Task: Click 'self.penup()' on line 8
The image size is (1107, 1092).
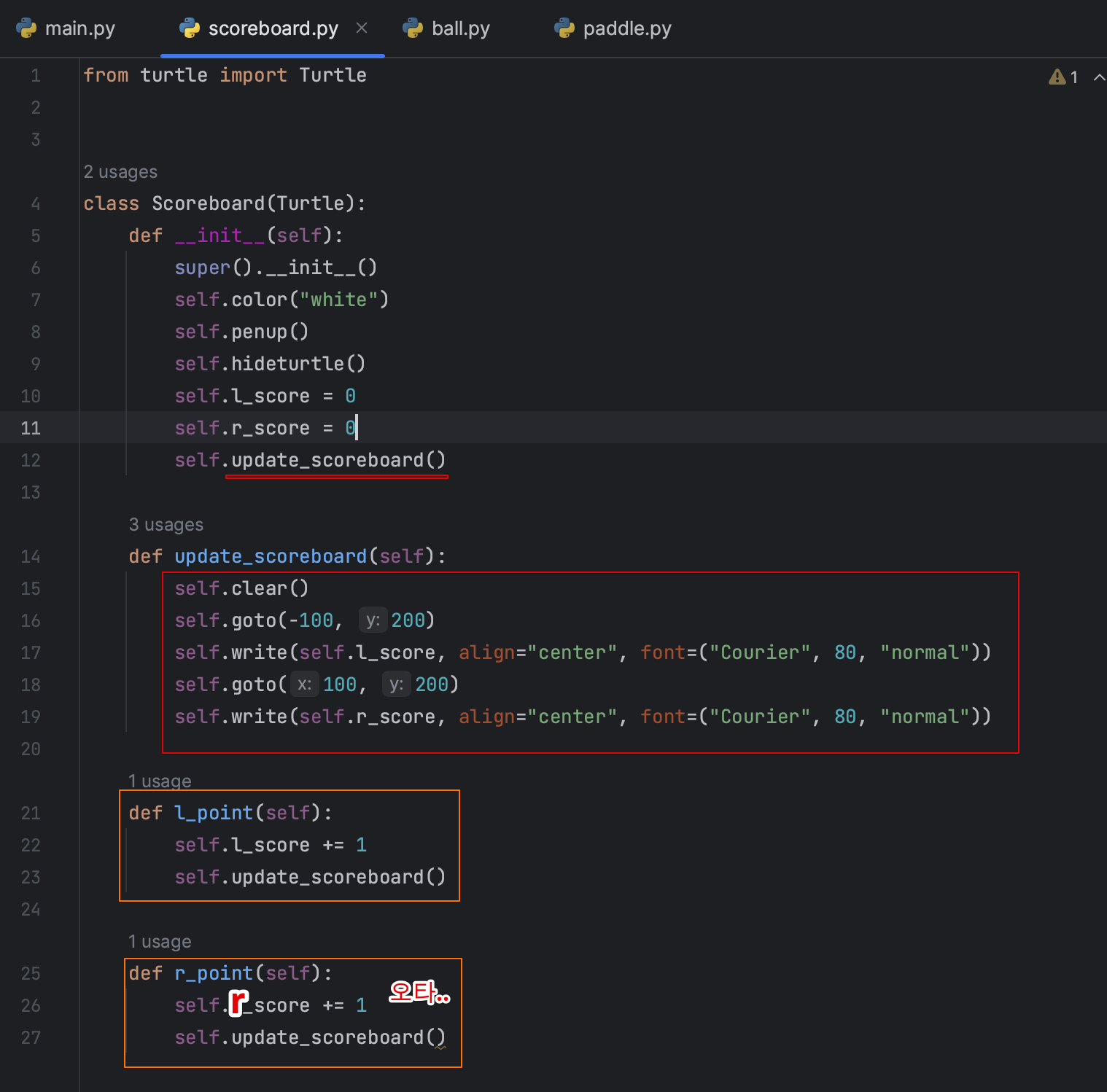Action: (241, 332)
